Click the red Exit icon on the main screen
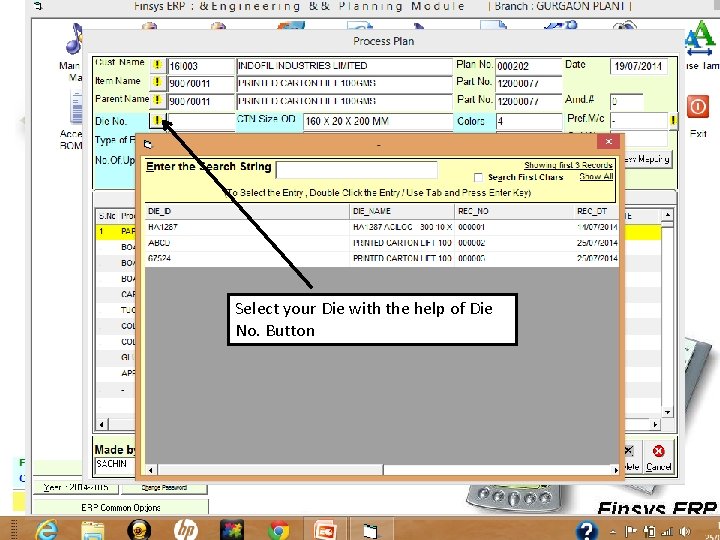720x540 pixels. click(698, 107)
